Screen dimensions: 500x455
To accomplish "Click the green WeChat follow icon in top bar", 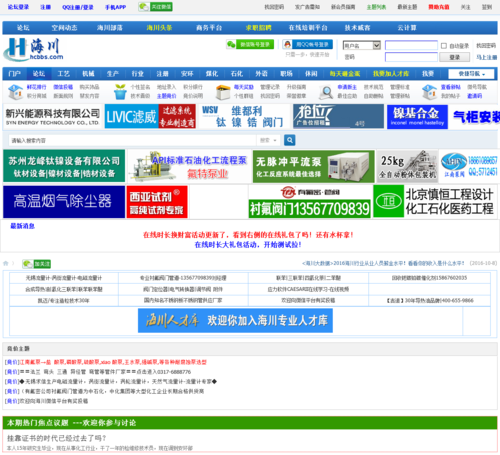I will click(155, 7).
